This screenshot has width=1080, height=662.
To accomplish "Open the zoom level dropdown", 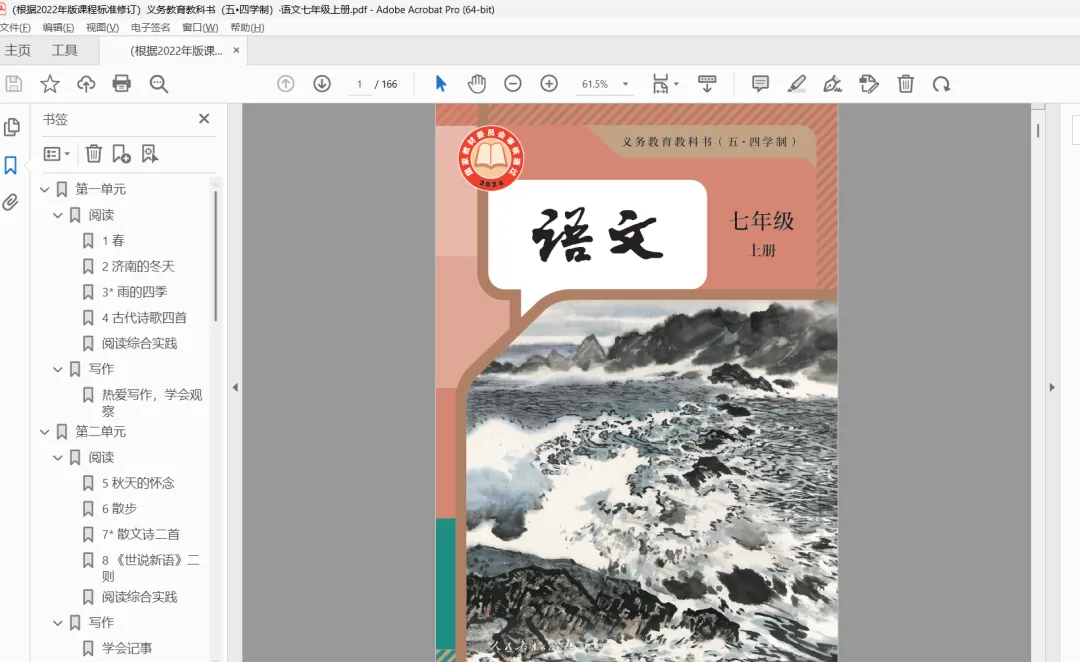I will 625,84.
